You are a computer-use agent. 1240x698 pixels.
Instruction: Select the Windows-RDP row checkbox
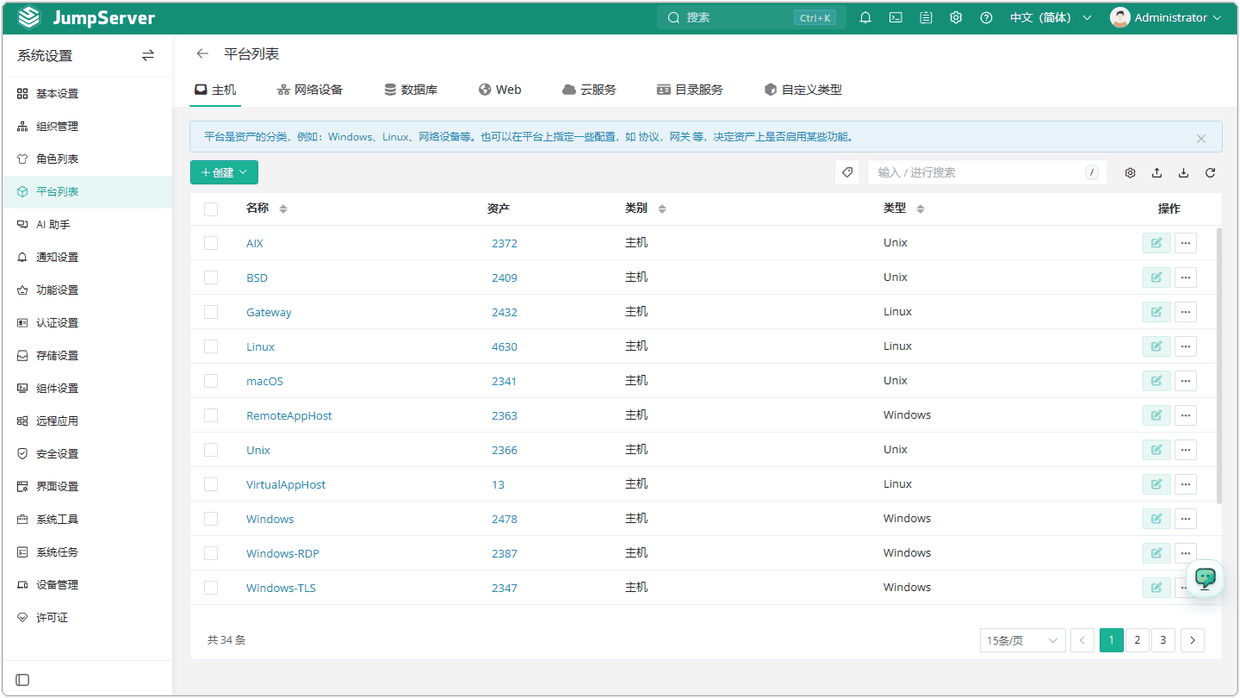(x=211, y=553)
